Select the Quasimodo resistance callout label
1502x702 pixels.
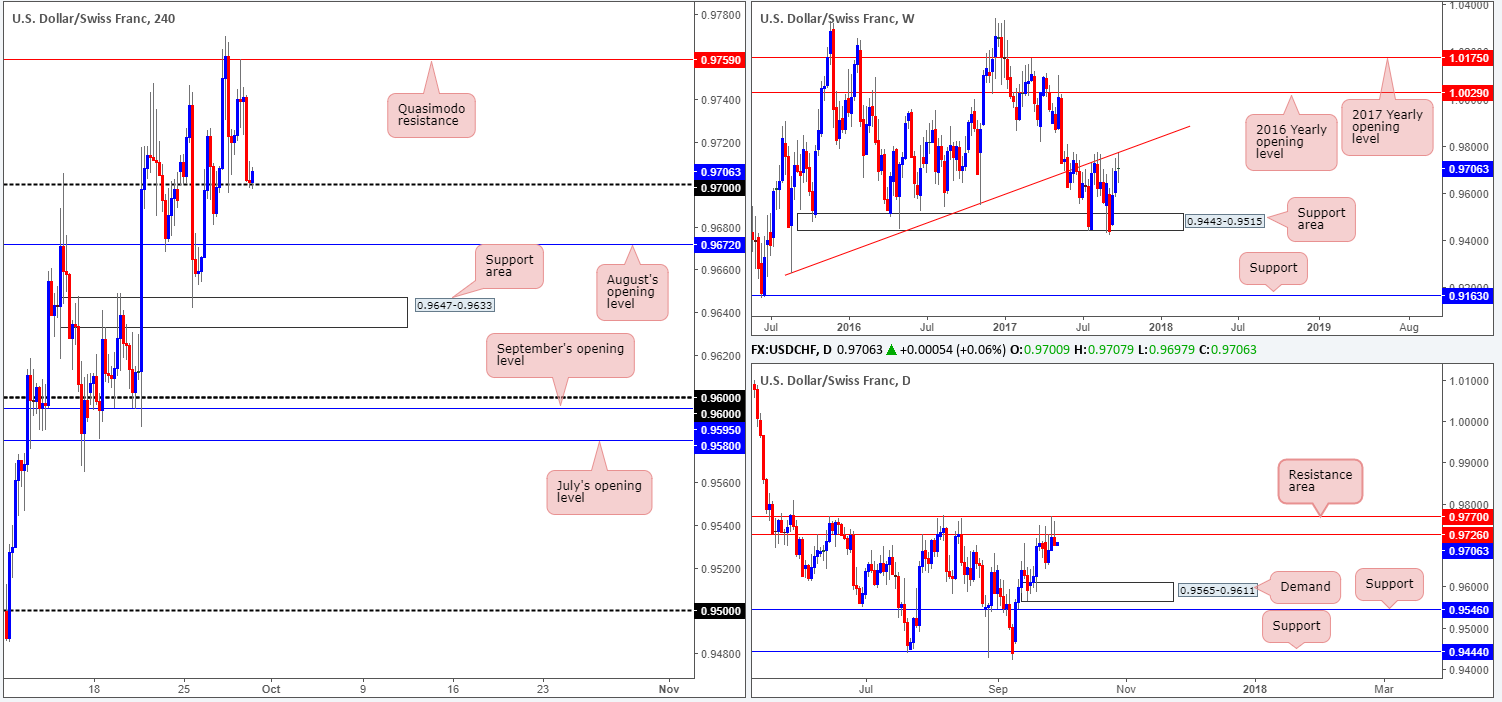point(430,114)
